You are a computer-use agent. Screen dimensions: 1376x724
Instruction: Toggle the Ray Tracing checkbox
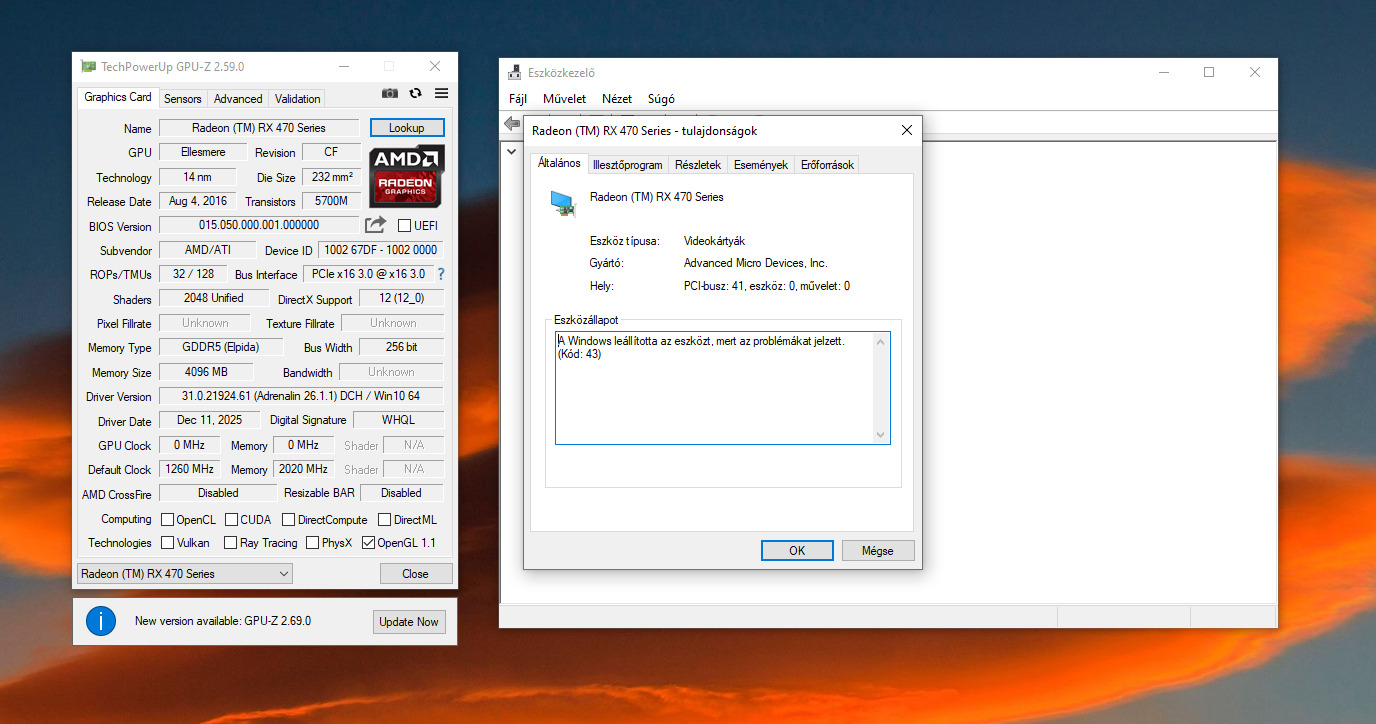click(x=231, y=543)
